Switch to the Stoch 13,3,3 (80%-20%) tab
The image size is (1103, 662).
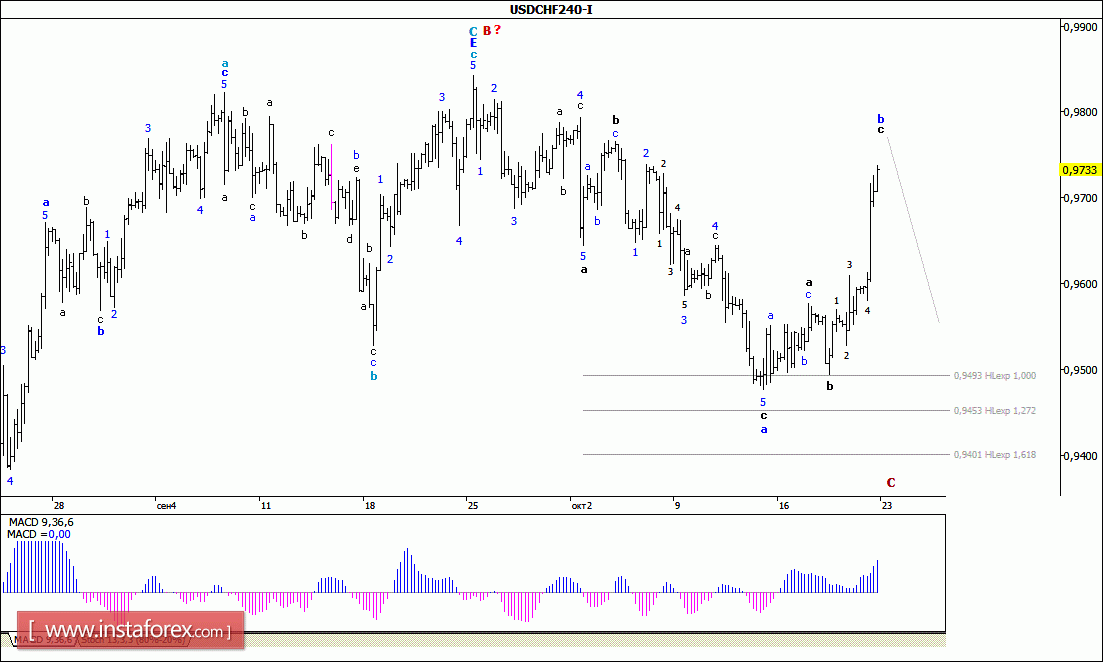point(132,640)
